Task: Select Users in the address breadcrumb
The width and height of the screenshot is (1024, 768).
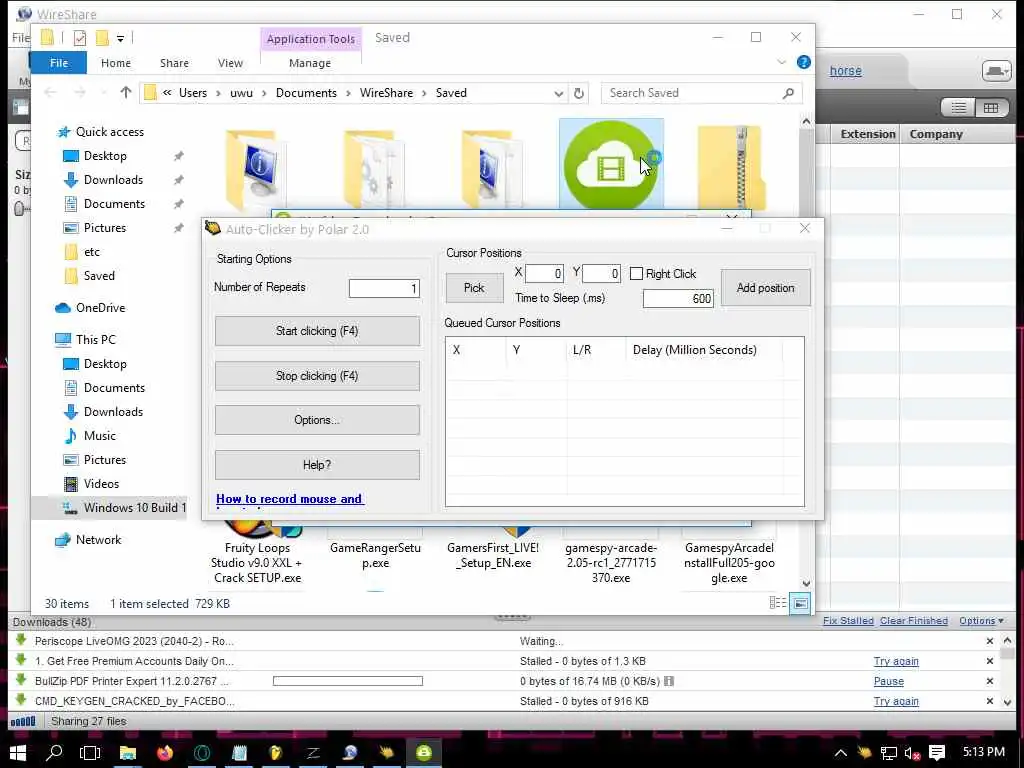Action: point(193,93)
